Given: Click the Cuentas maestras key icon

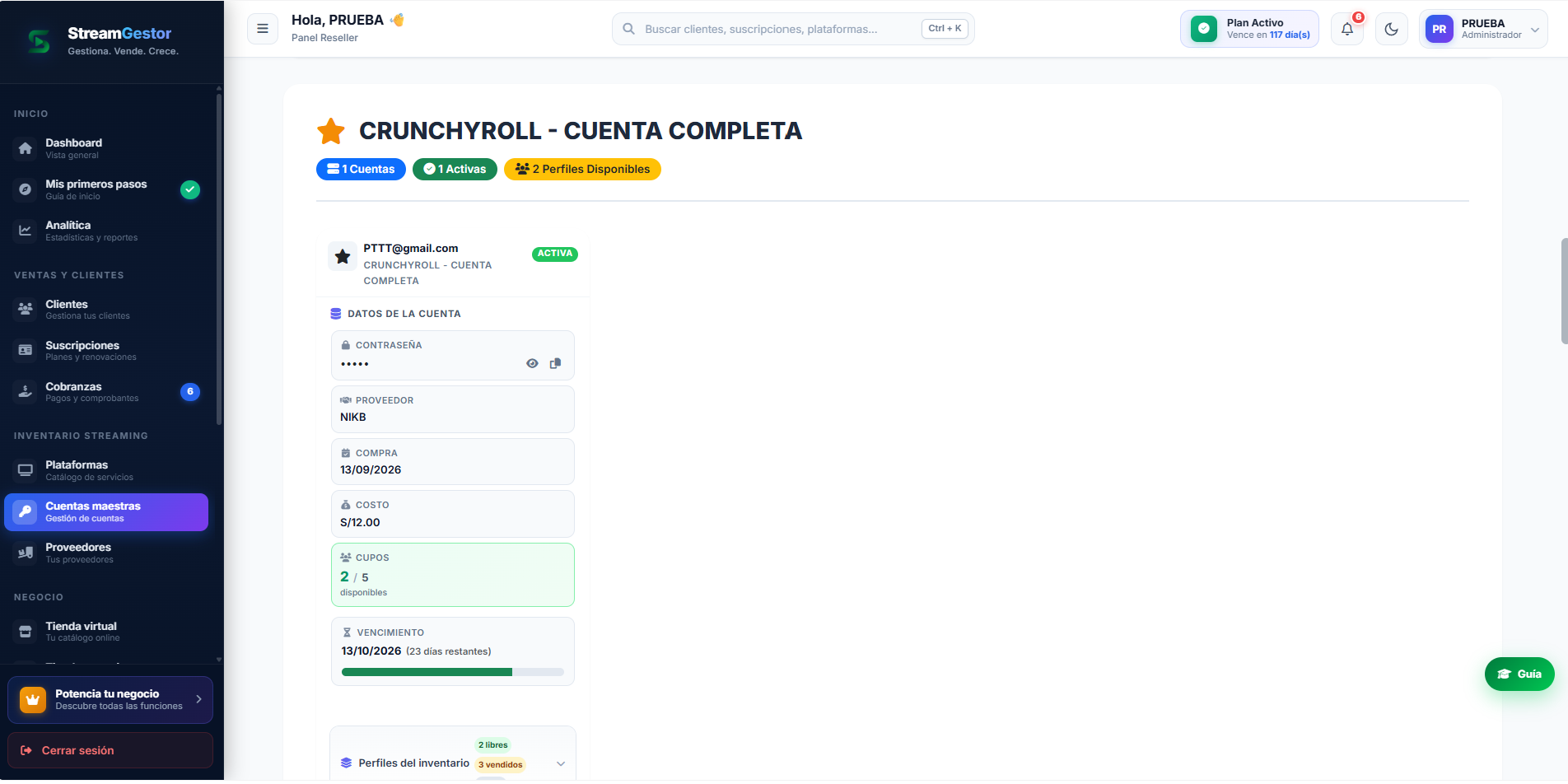Looking at the screenshot, I should tap(26, 511).
